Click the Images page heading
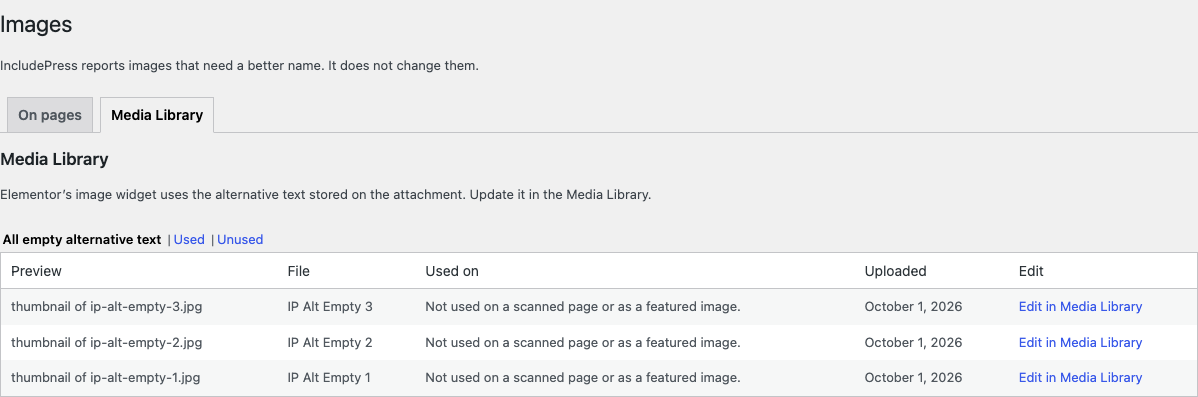This screenshot has height=397, width=1198. pyautogui.click(x=36, y=24)
